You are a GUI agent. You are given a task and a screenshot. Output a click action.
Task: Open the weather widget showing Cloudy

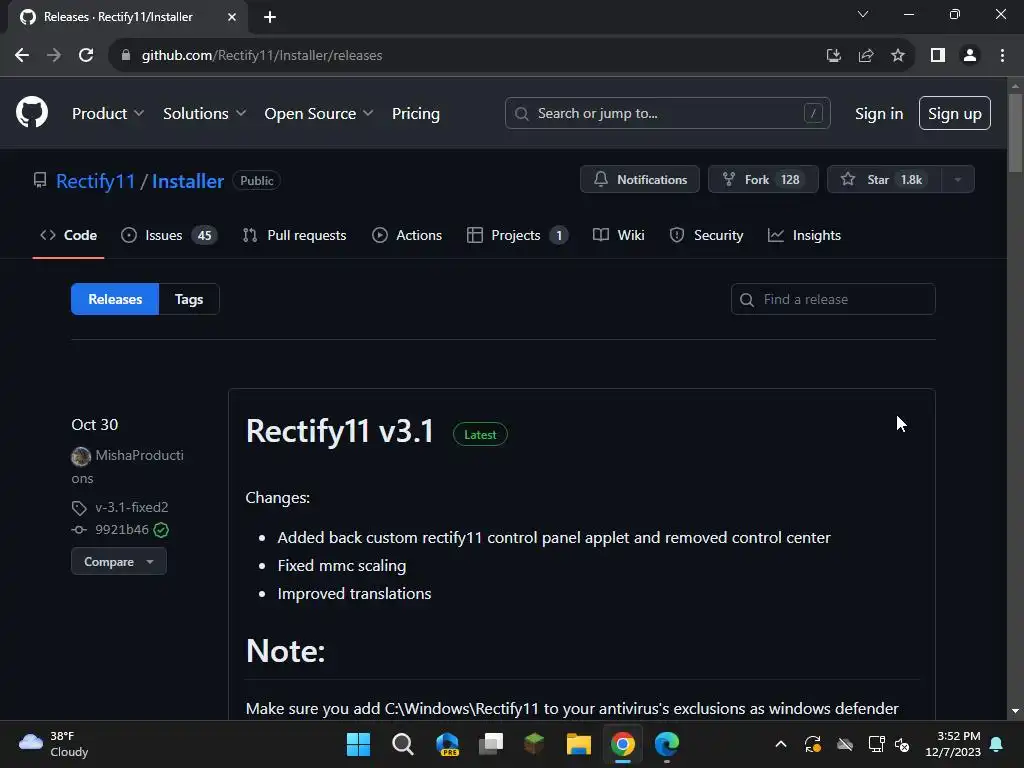pyautogui.click(x=54, y=744)
